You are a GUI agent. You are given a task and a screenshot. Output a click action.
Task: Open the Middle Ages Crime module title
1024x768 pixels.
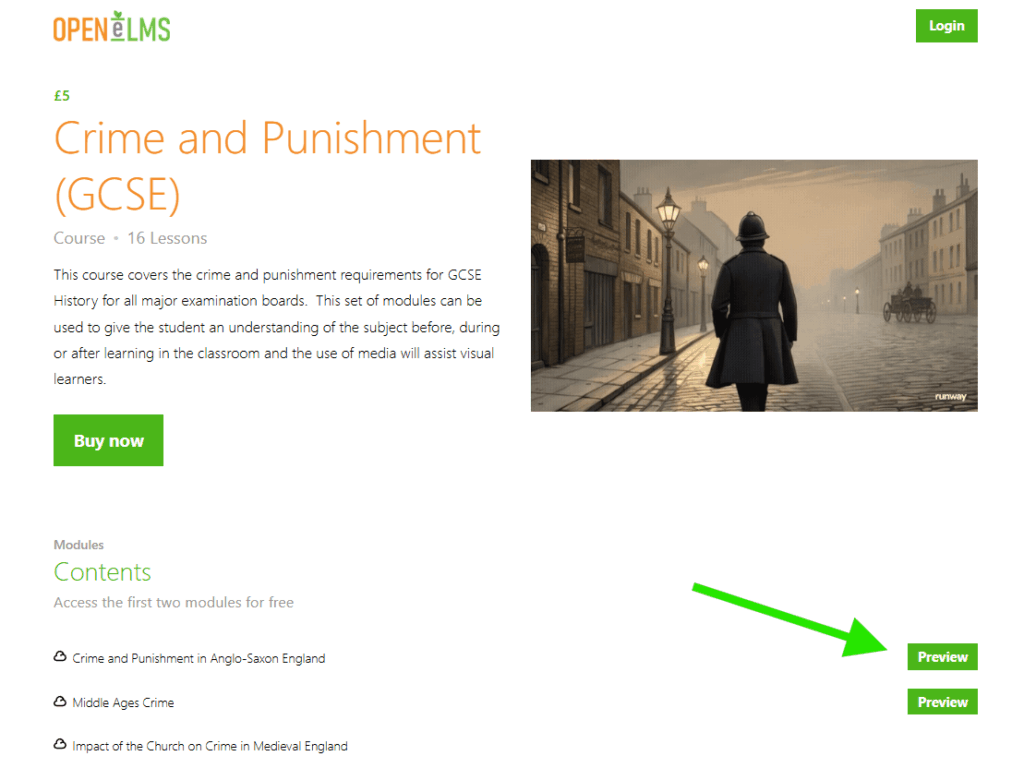tap(123, 703)
